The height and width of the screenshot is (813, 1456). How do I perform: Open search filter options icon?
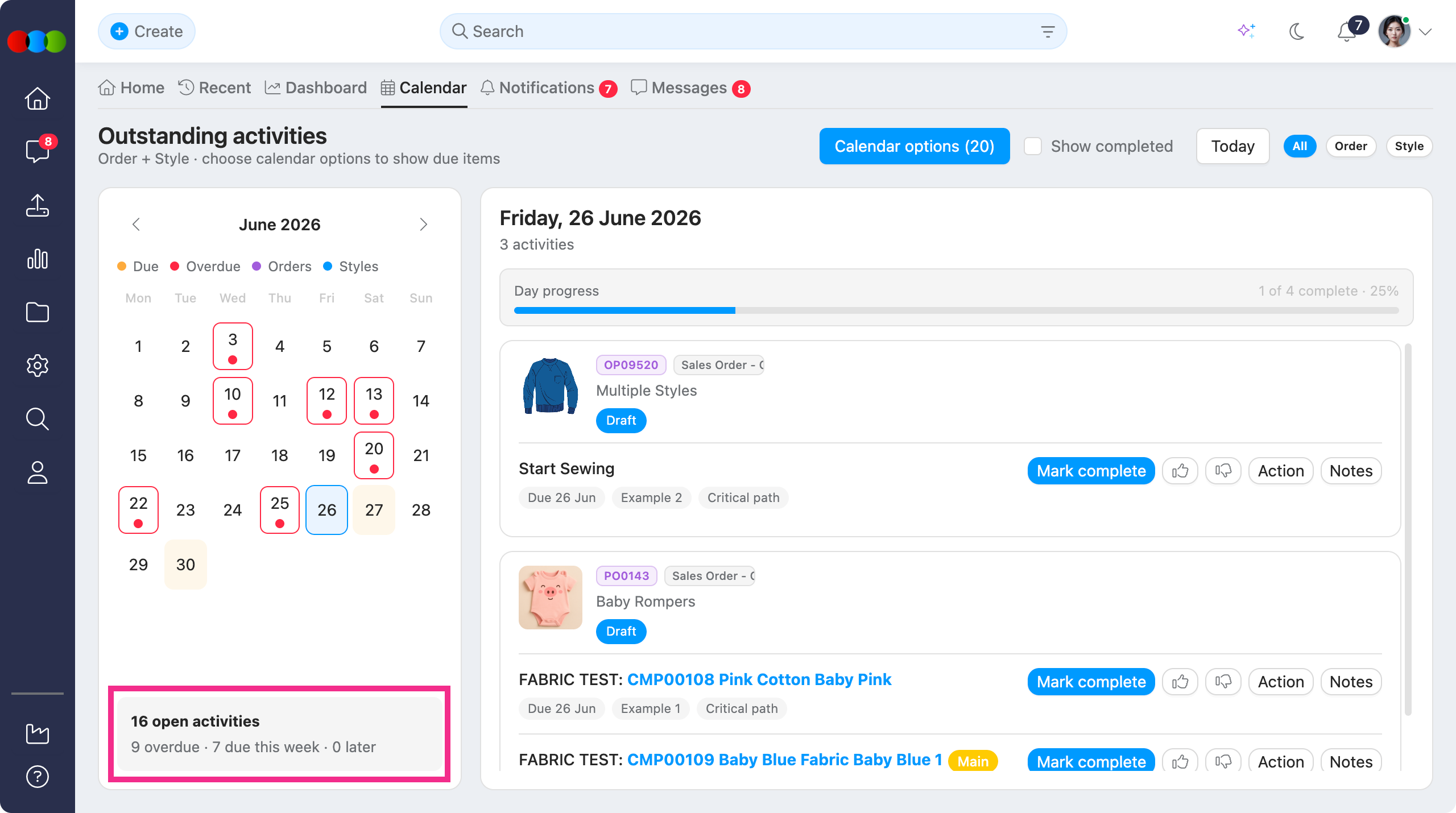pos(1048,31)
